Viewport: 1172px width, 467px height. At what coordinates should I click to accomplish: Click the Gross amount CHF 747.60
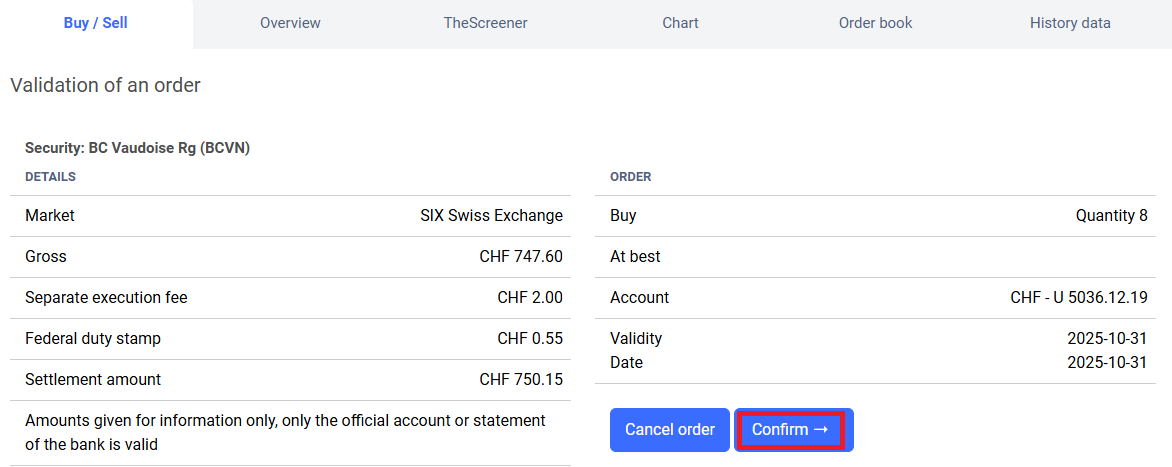(x=520, y=257)
